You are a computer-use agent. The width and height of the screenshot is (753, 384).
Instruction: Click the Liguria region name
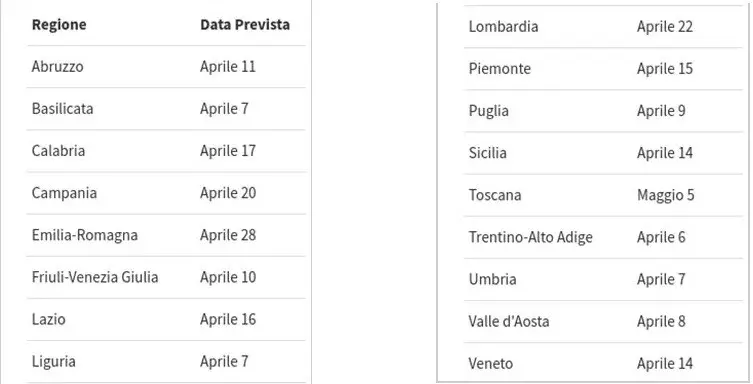click(x=54, y=361)
